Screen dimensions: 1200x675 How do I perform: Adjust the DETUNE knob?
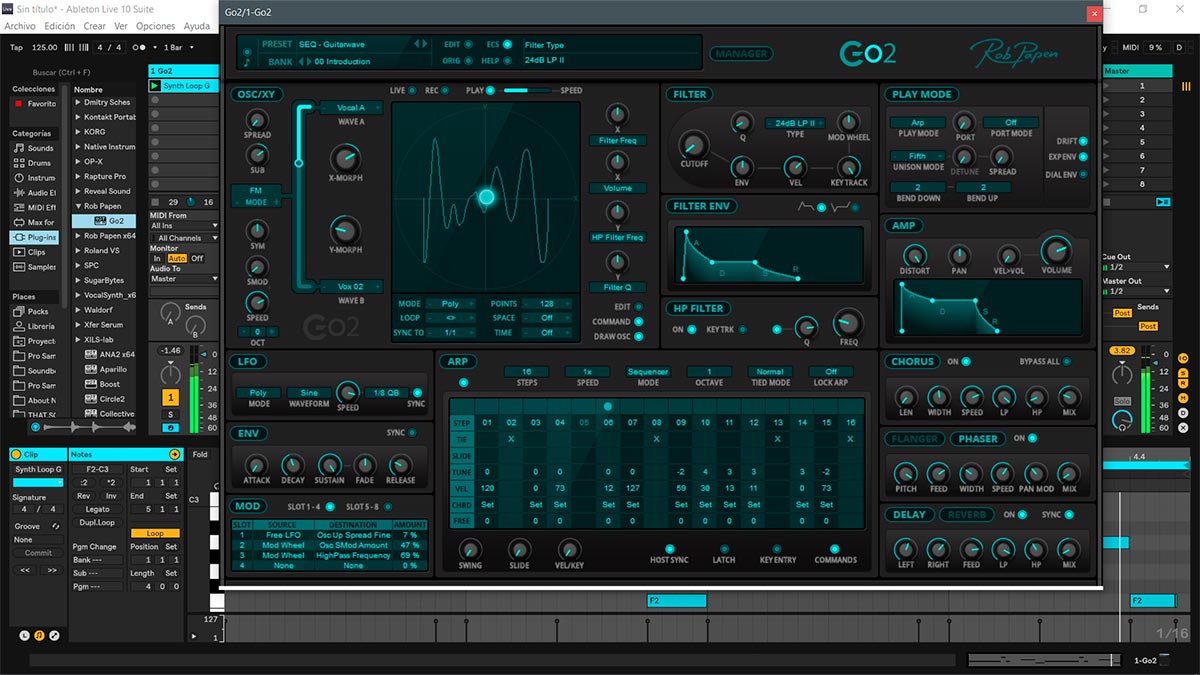pos(965,156)
